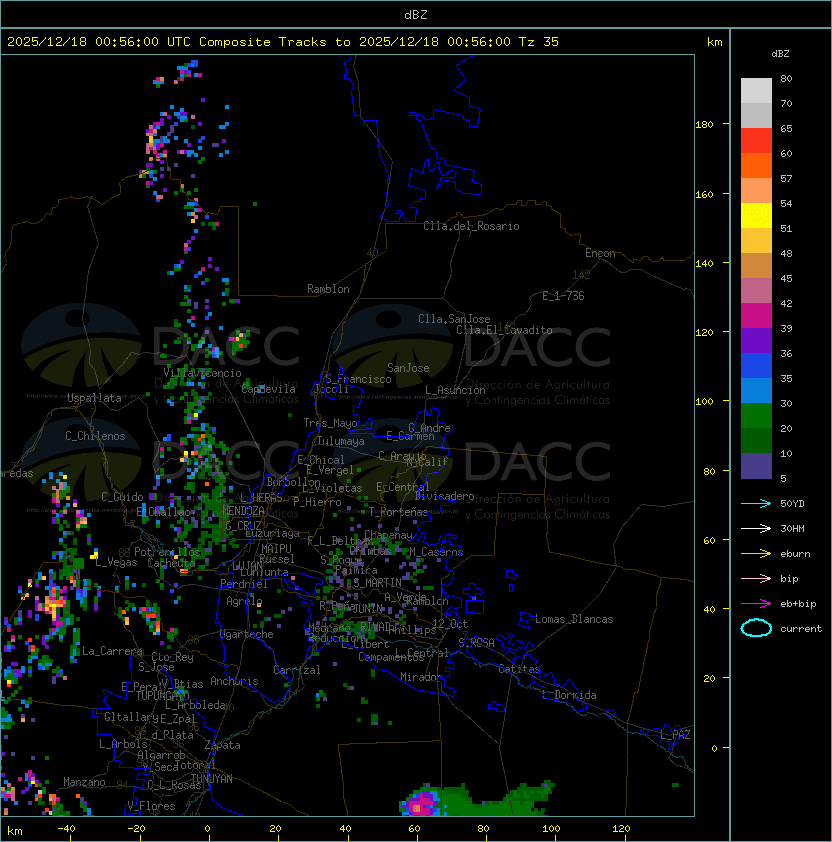This screenshot has height=842, width=832.
Task: Click the Clla.El_Cavadito place label
Action: pos(504,330)
